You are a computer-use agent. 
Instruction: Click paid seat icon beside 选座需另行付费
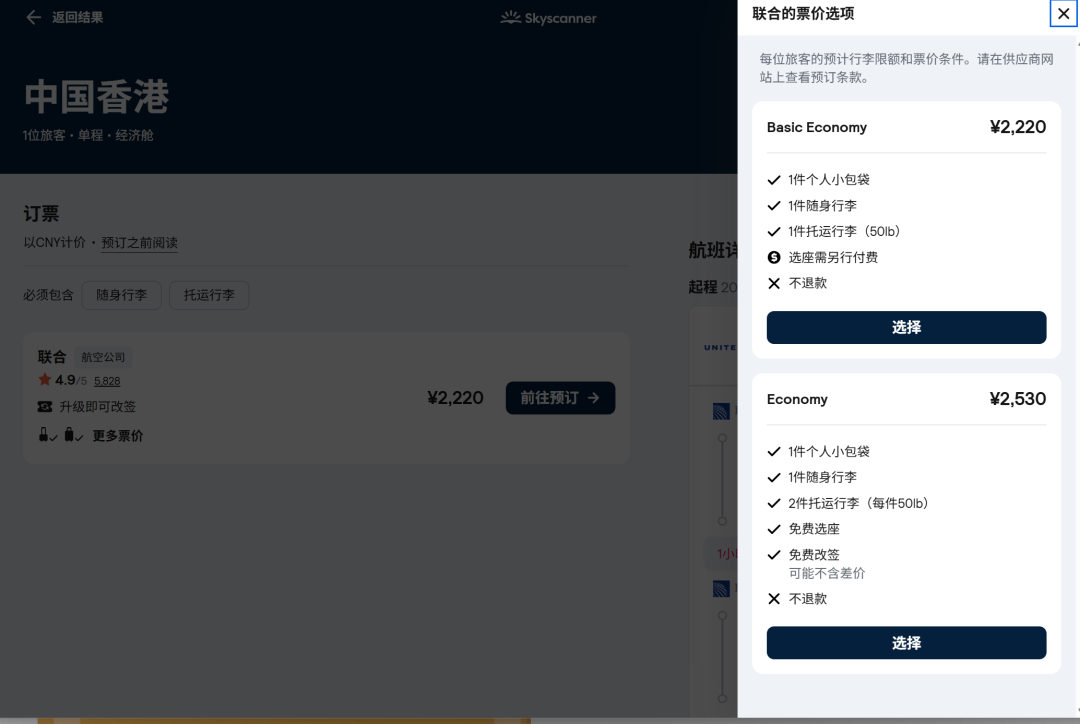coord(773,257)
